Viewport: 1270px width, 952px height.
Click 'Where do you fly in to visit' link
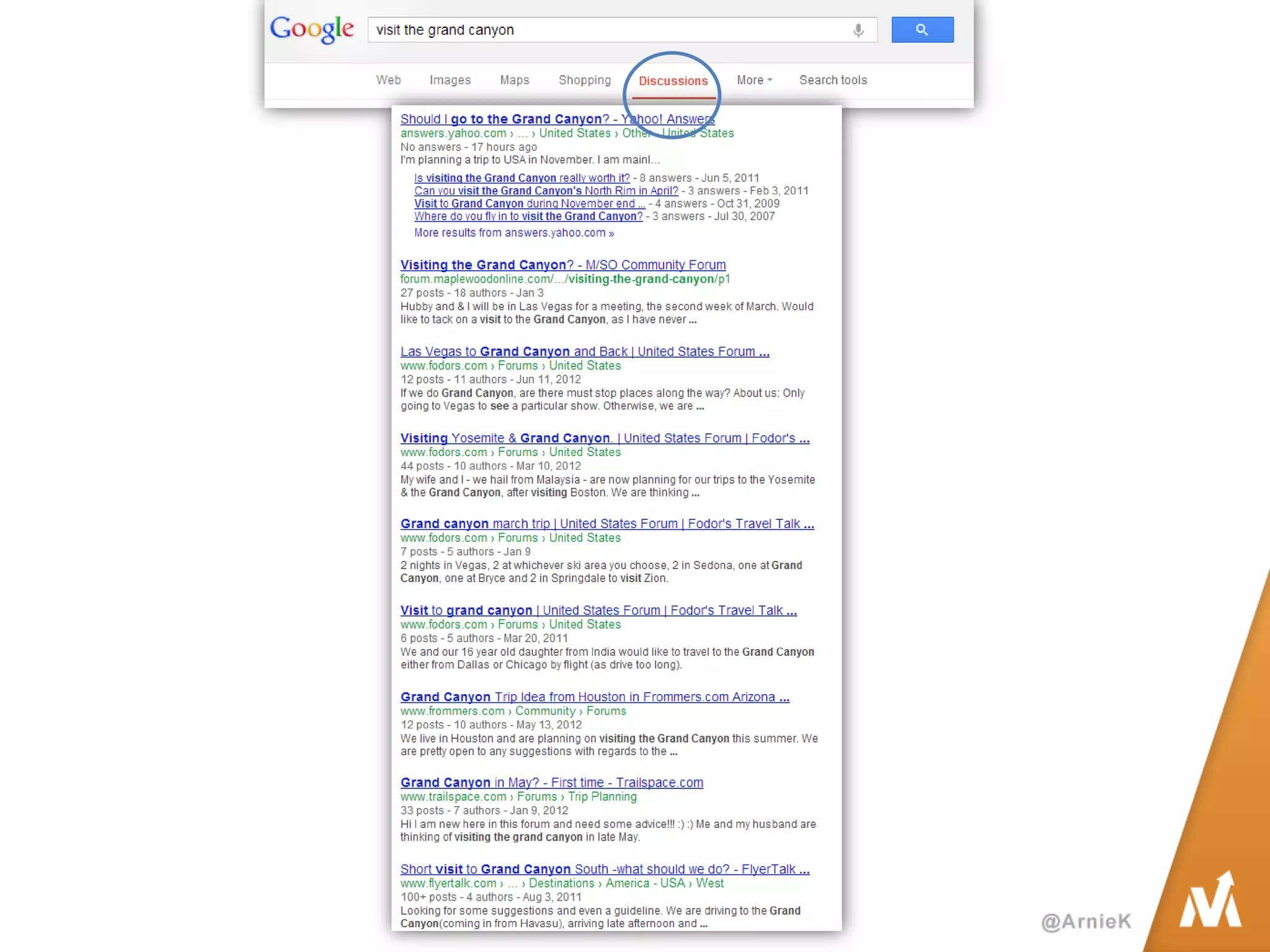(x=528, y=216)
